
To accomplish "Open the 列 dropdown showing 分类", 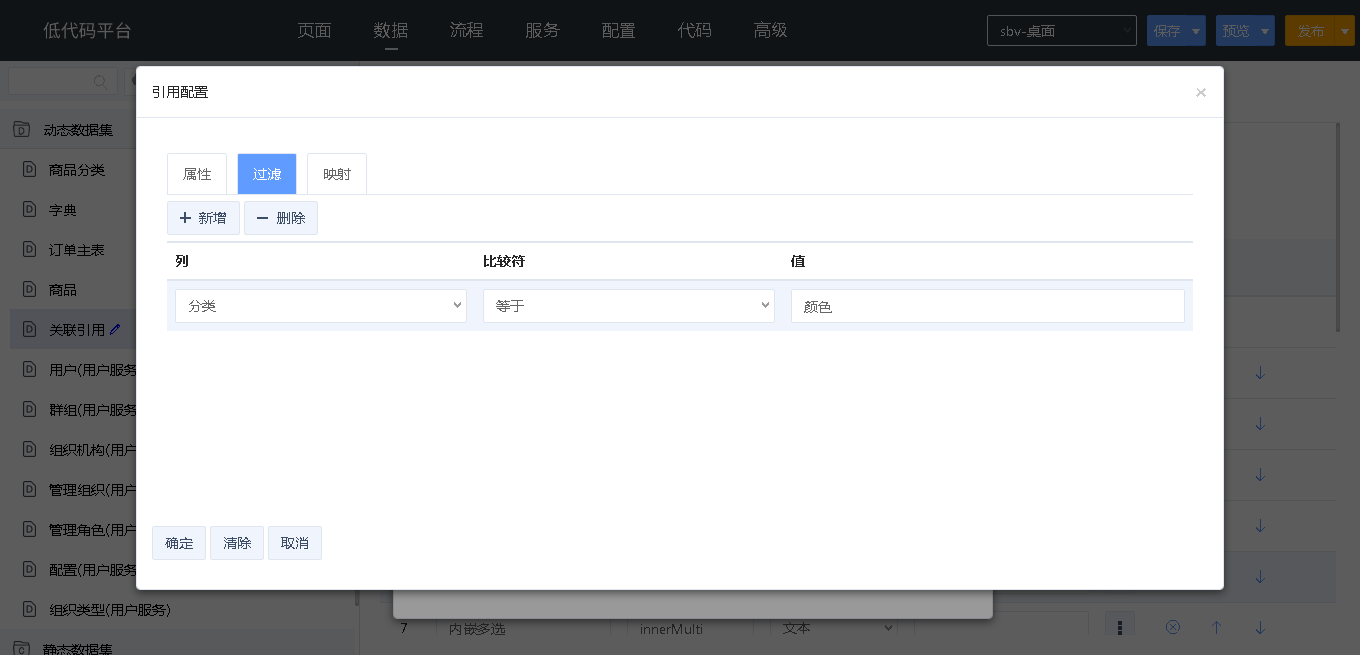I will 320,306.
